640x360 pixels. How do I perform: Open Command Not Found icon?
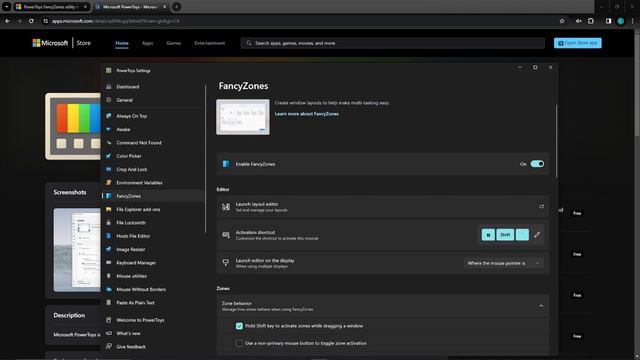coord(109,143)
